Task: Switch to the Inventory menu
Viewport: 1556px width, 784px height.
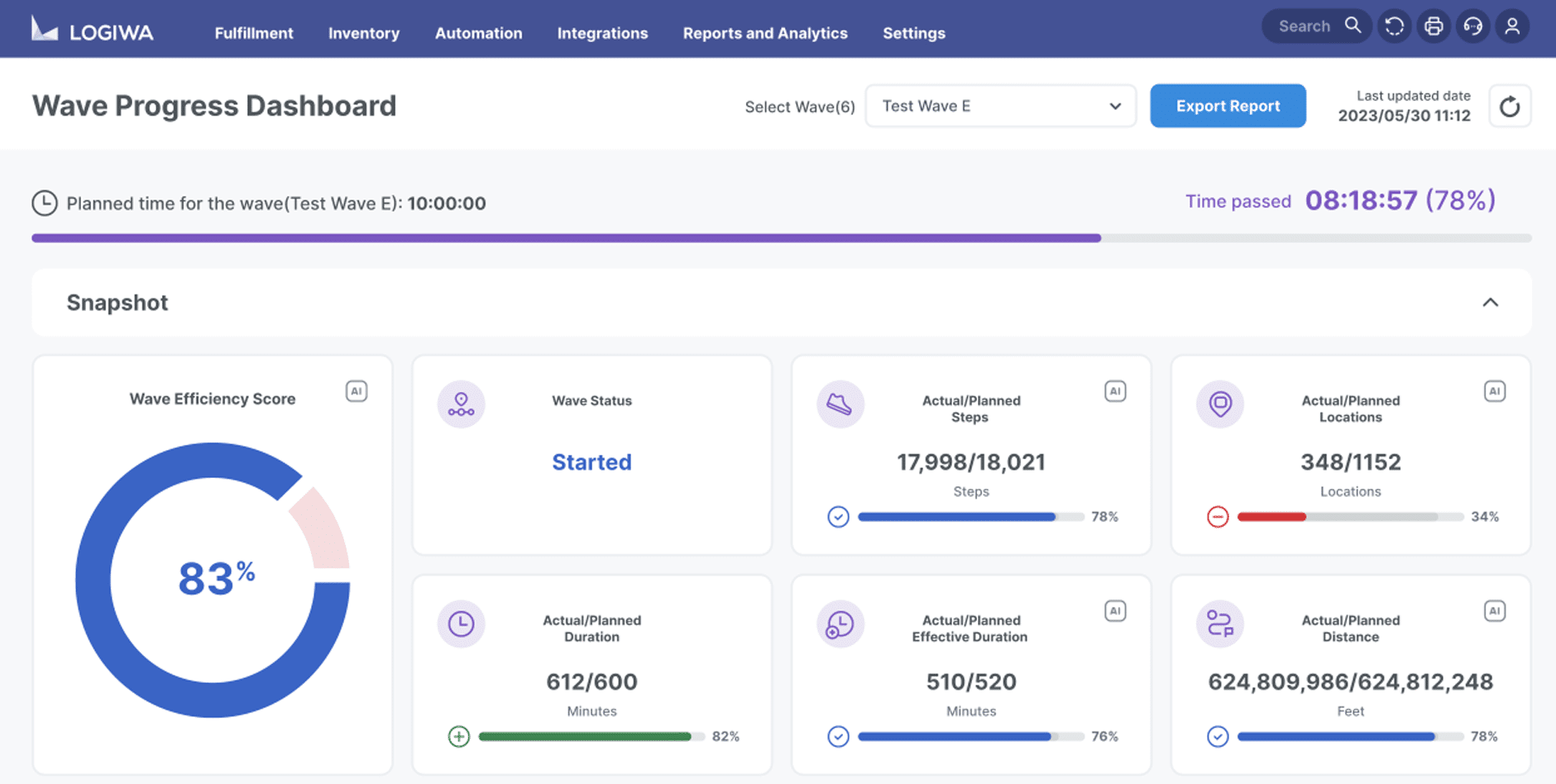Action: pos(363,33)
